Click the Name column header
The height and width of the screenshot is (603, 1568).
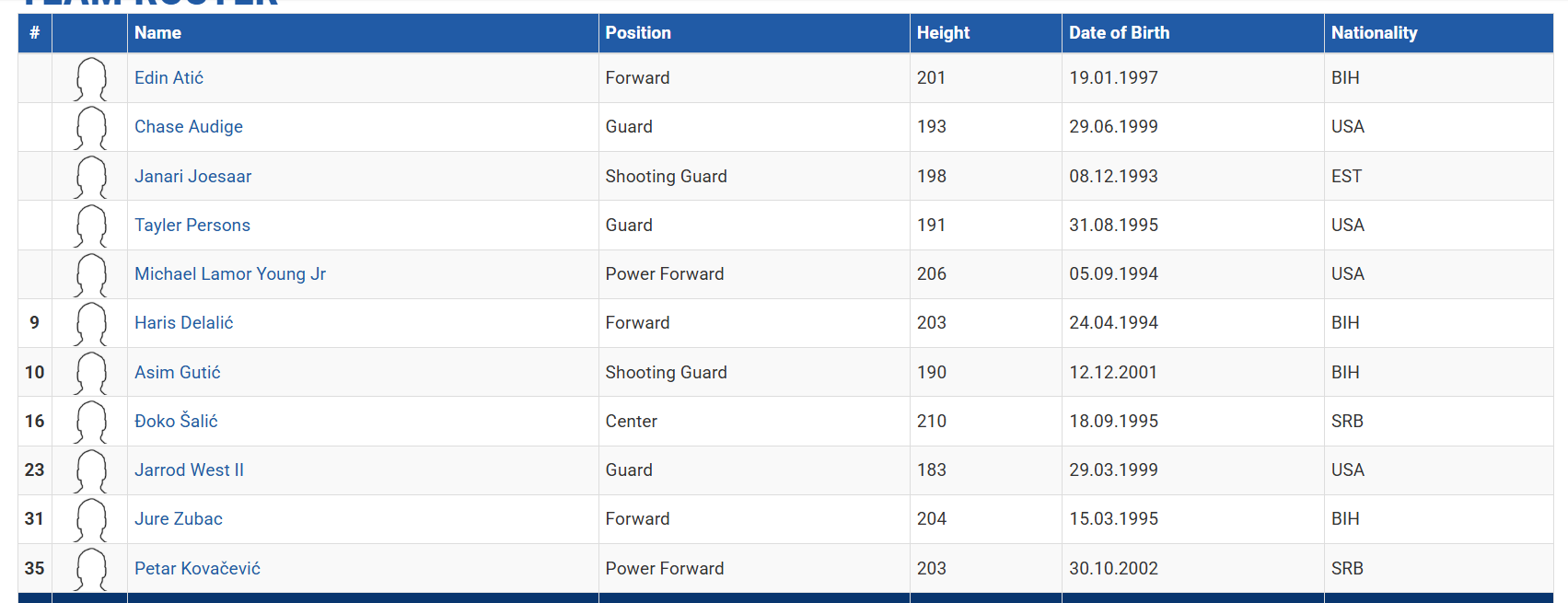click(x=157, y=33)
